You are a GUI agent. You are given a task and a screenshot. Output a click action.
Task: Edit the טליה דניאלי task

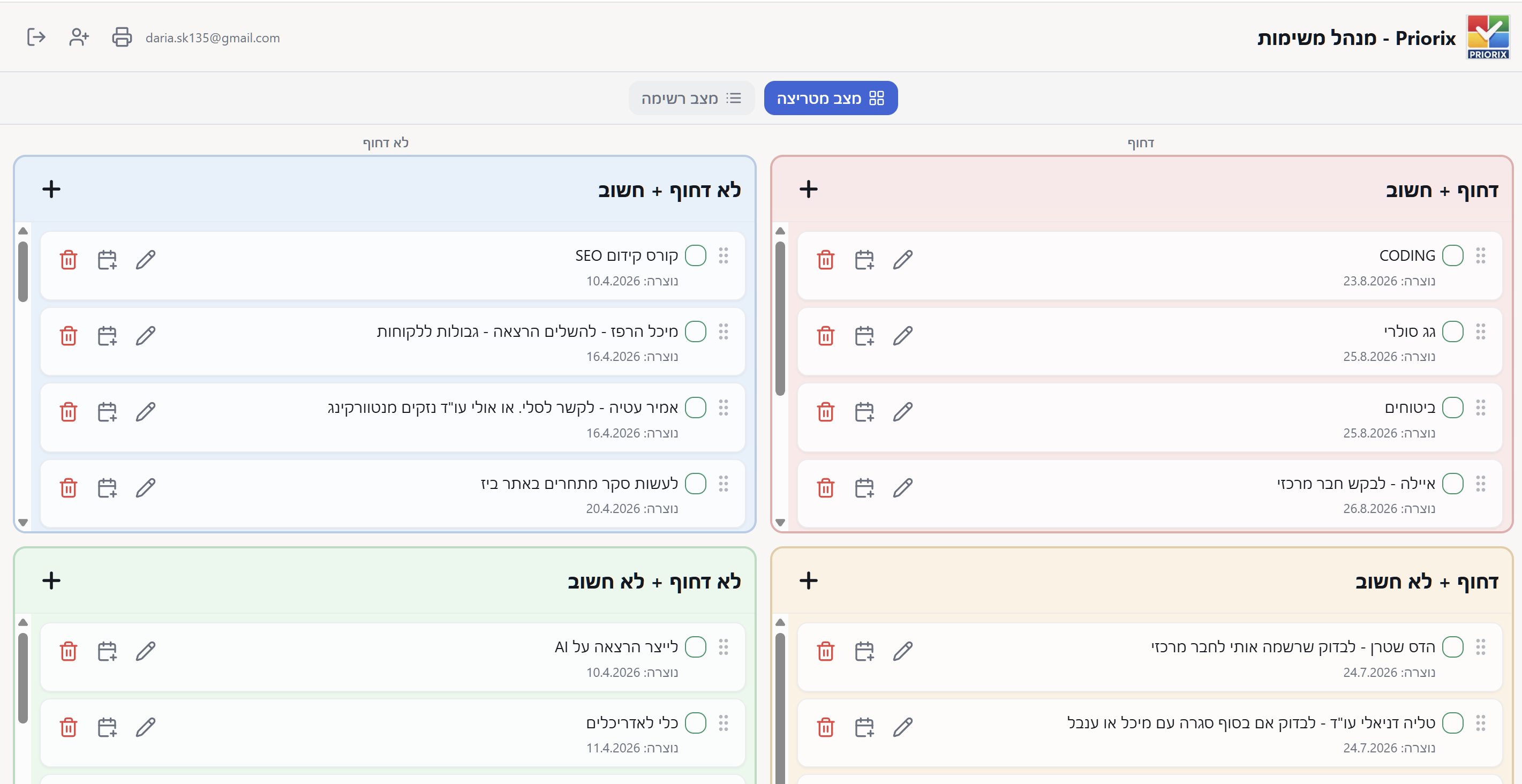click(903, 727)
